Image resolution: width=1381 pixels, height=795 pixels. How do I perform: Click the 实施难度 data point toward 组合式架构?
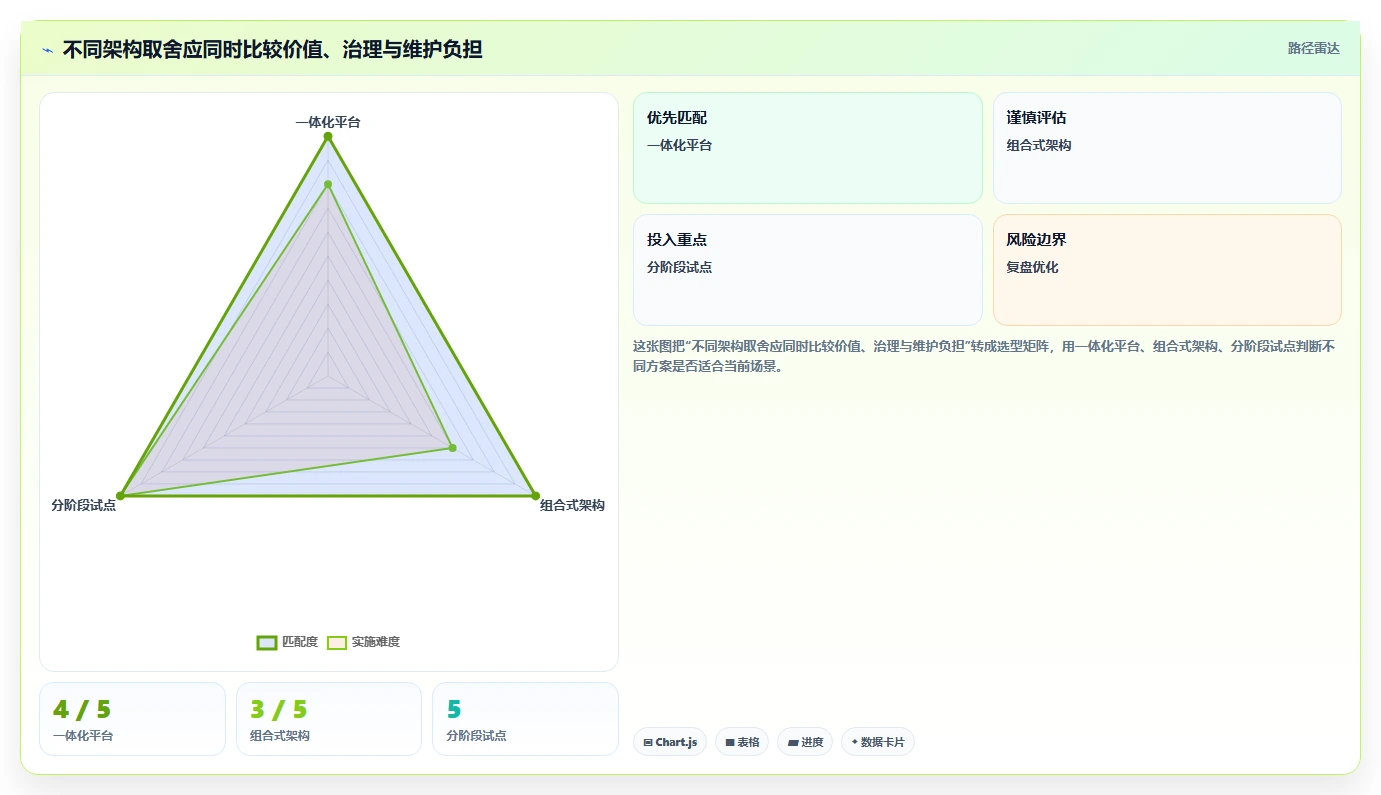(x=452, y=447)
